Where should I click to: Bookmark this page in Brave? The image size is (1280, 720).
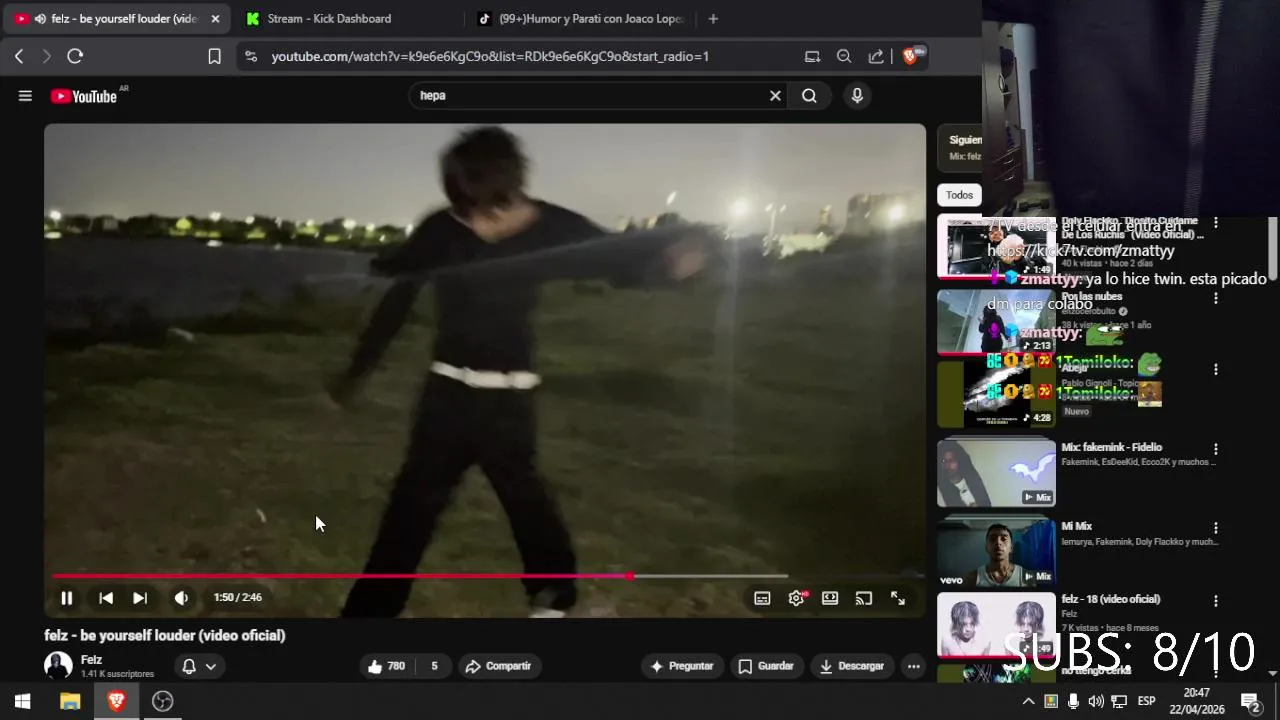coord(214,57)
